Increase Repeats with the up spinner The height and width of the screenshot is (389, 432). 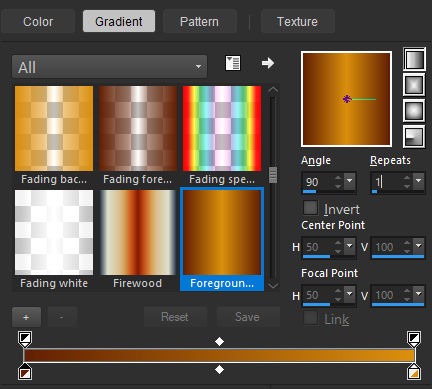pyautogui.click(x=407, y=178)
